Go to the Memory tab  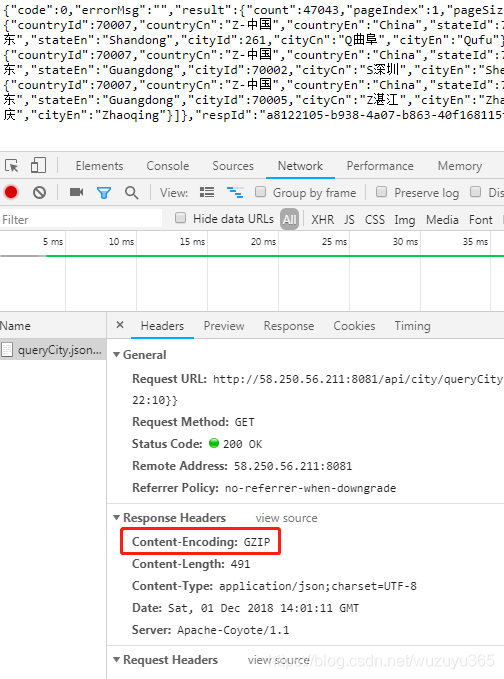460,166
